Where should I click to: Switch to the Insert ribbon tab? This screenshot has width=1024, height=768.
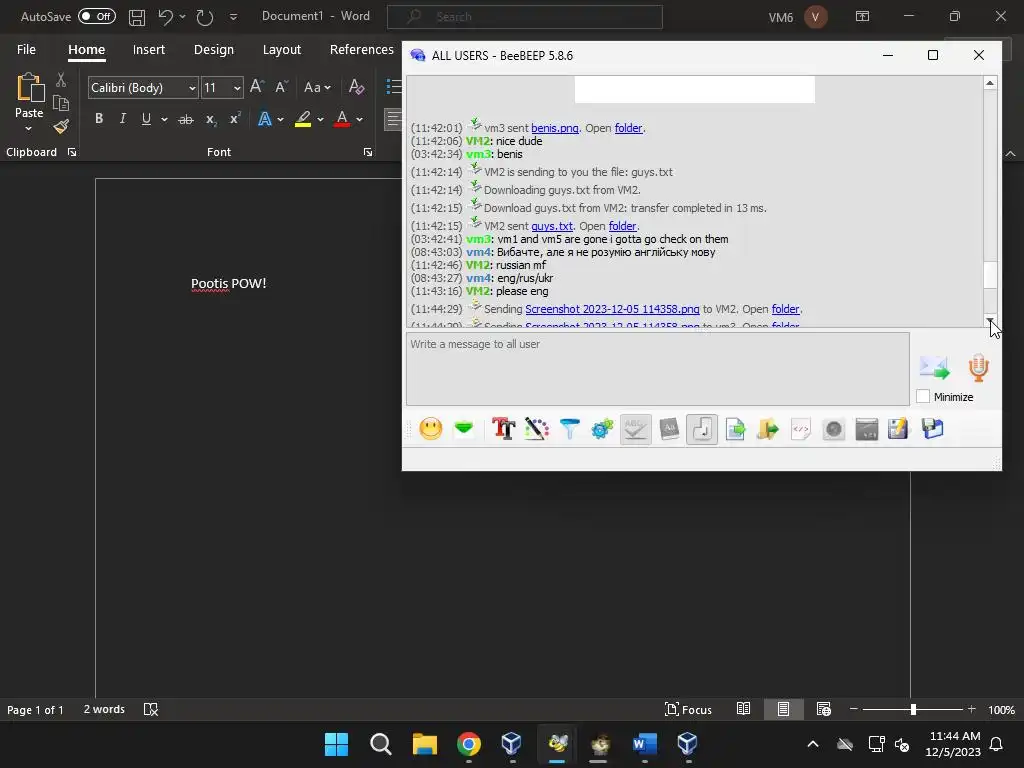[148, 50]
